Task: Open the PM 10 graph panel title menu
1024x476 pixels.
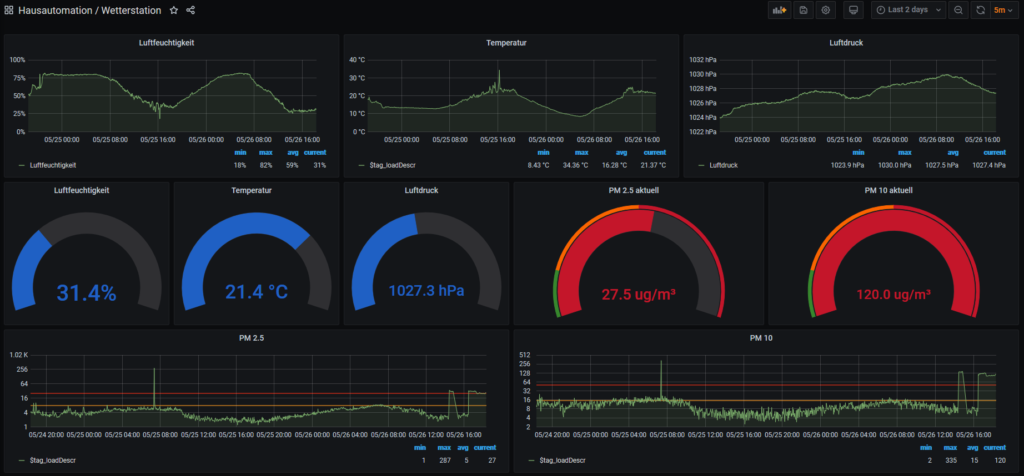Action: [761, 338]
